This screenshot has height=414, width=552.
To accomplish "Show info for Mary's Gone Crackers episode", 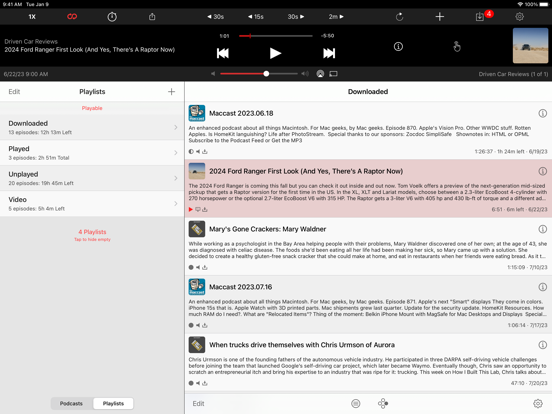I will coord(542,229).
